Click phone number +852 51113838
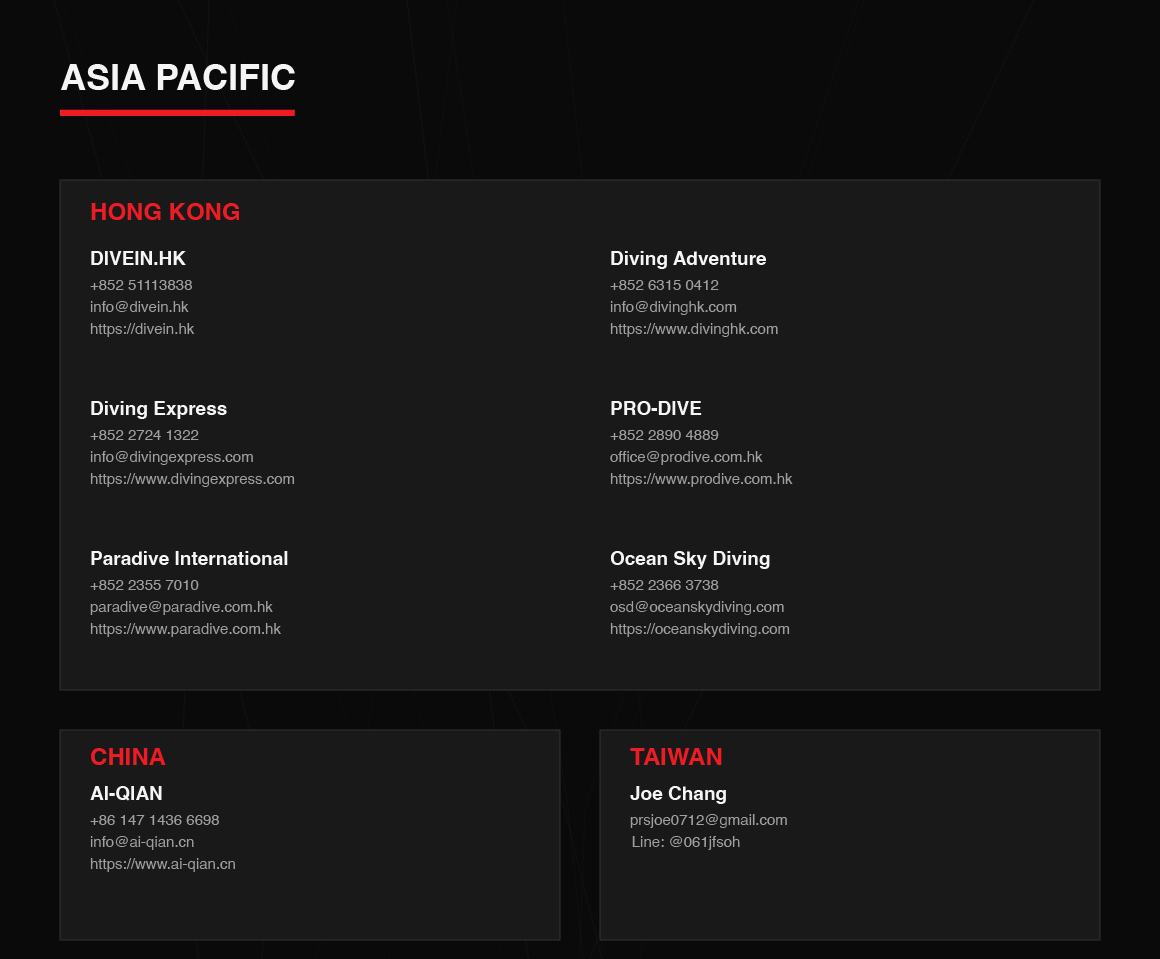This screenshot has height=959, width=1160. (141, 285)
